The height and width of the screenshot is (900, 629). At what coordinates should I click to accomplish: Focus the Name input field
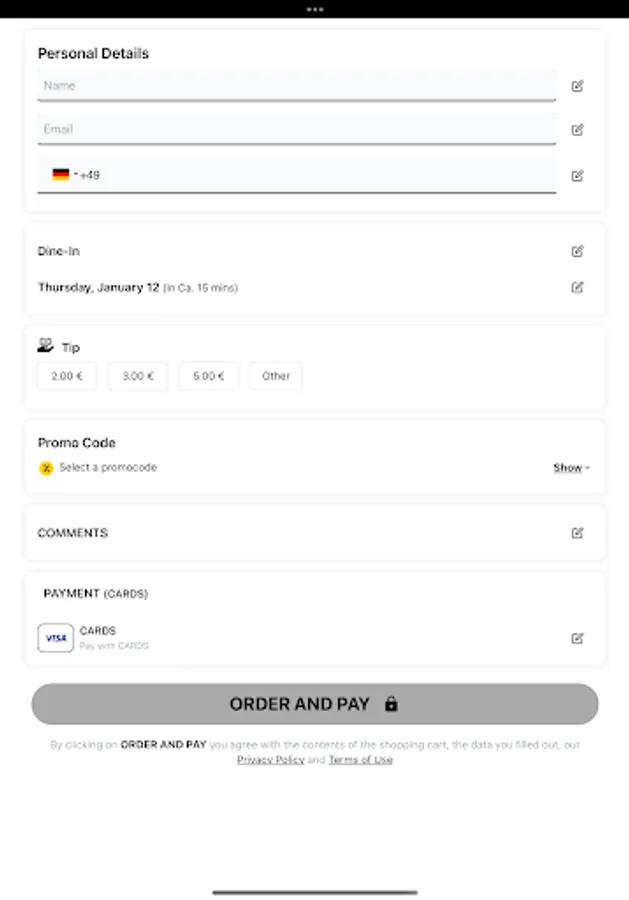pyautogui.click(x=297, y=86)
